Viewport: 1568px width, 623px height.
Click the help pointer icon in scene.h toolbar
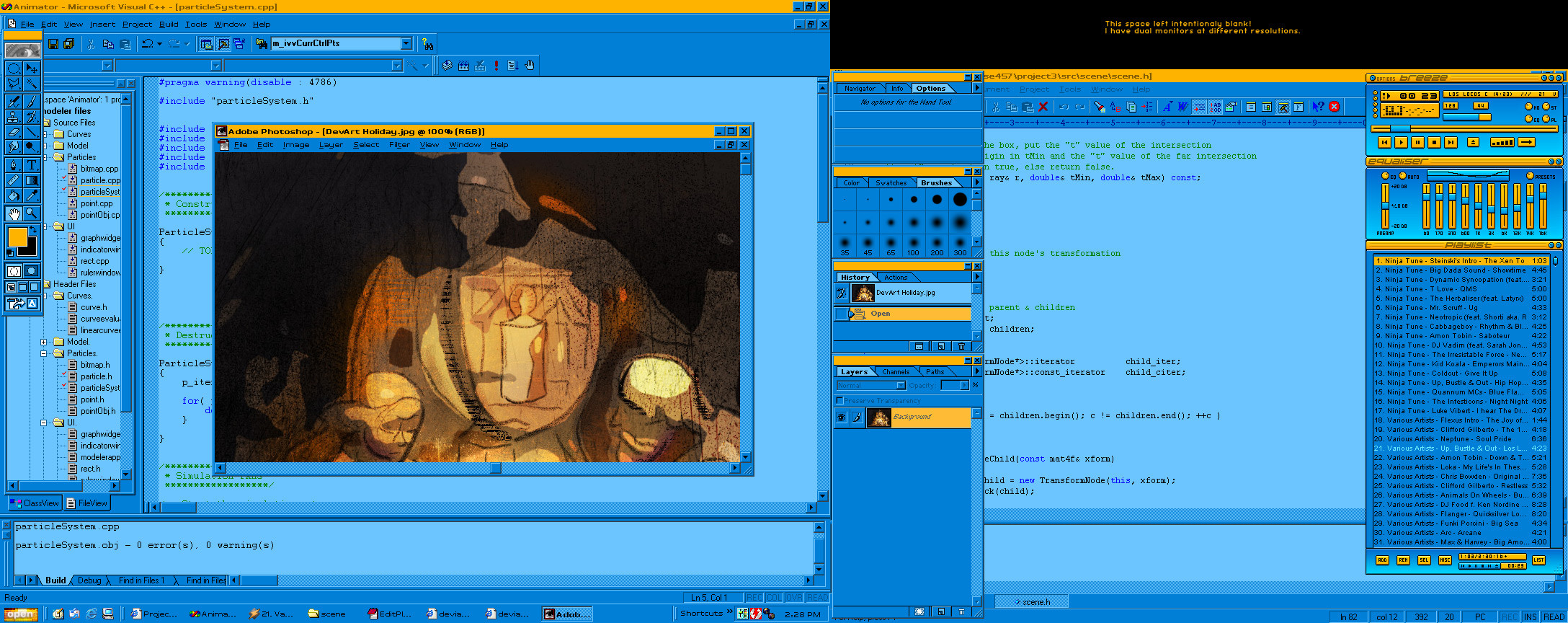coord(1317,107)
